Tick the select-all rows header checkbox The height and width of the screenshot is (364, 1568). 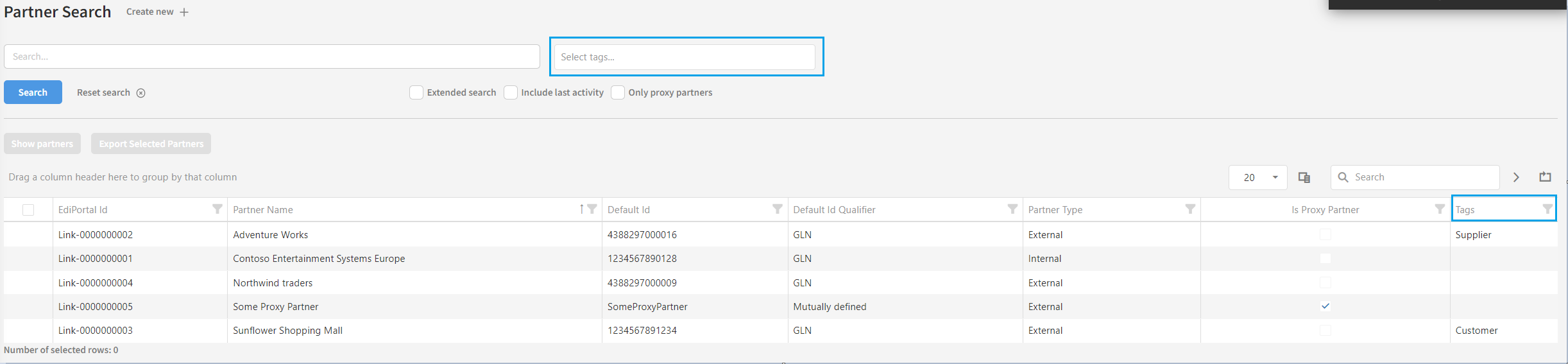[28, 210]
